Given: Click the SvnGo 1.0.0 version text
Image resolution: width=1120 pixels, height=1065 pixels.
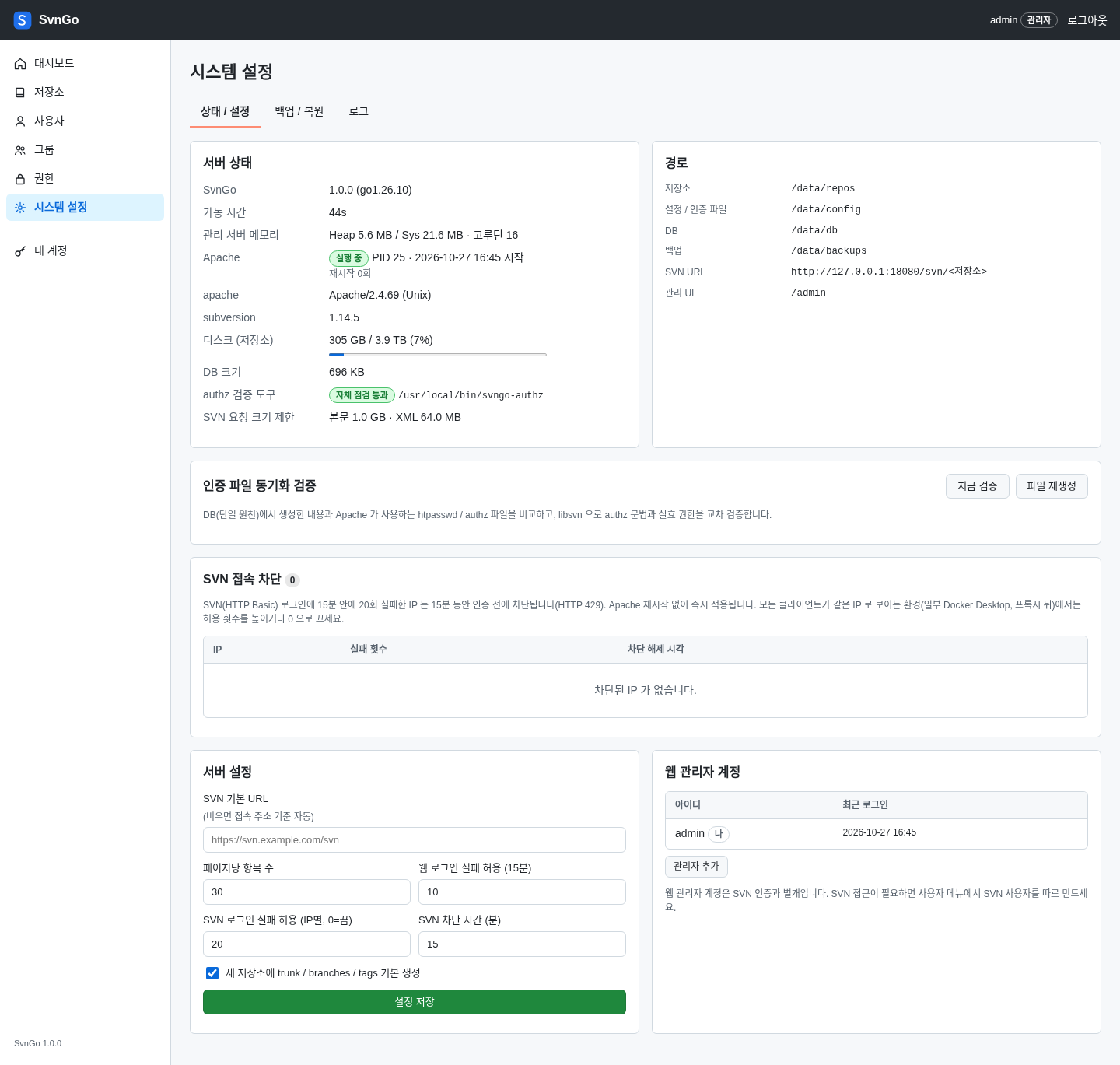Looking at the screenshot, I should pyautogui.click(x=37, y=1043).
